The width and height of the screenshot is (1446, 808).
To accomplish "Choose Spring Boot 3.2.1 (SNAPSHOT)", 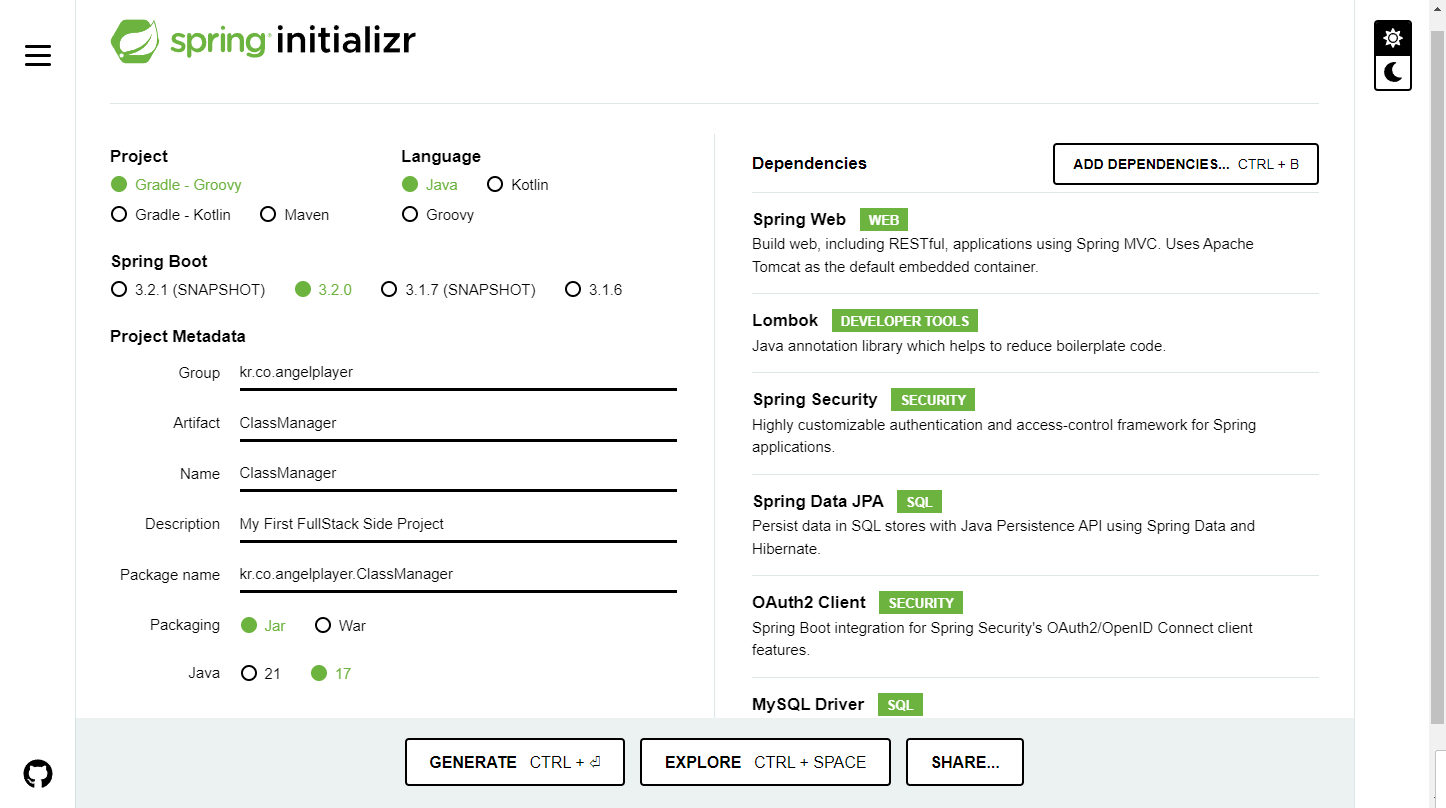I will tap(188, 290).
